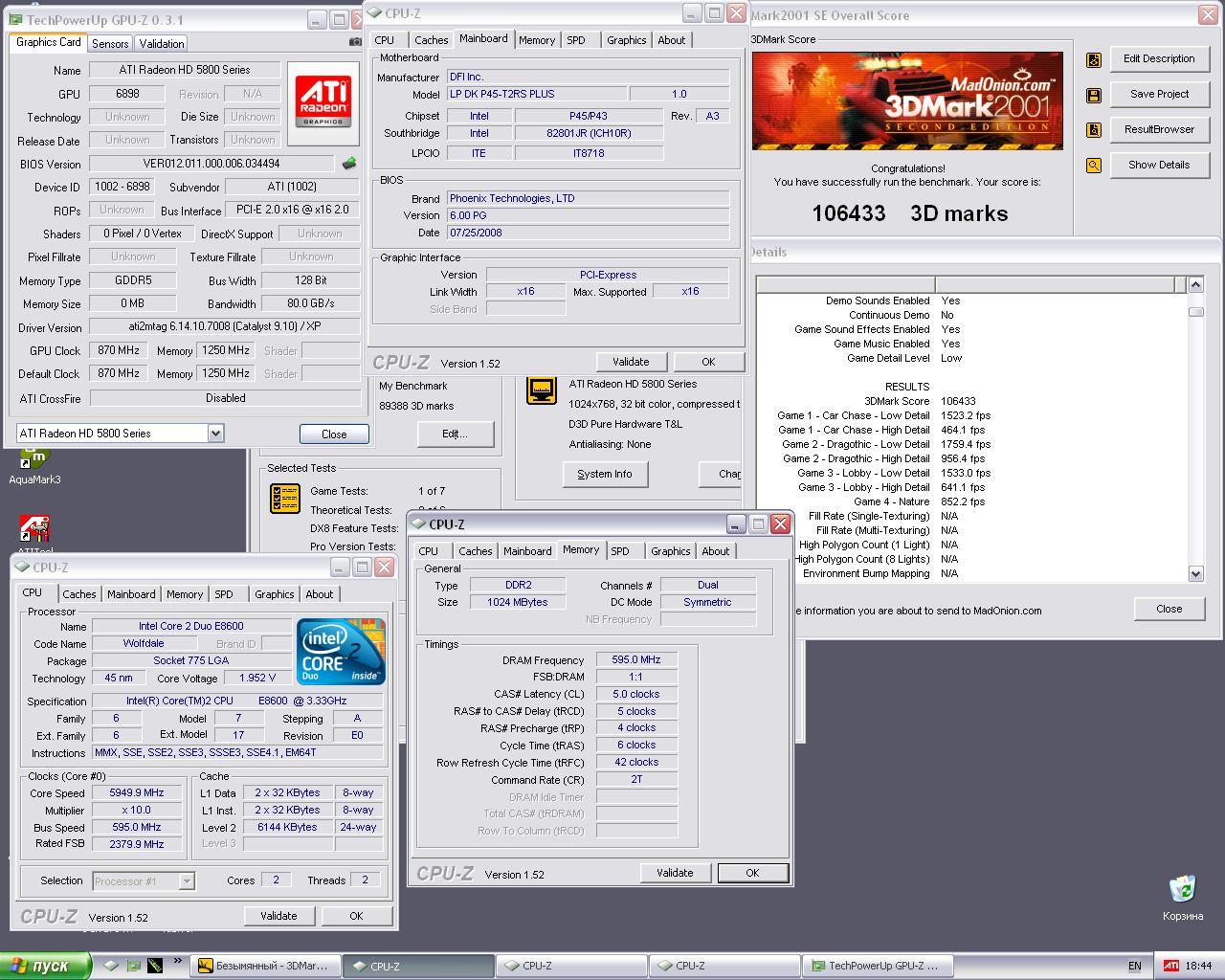The image size is (1225, 980).
Task: Click the icon beside ResultBrowser
Action: (x=1094, y=130)
